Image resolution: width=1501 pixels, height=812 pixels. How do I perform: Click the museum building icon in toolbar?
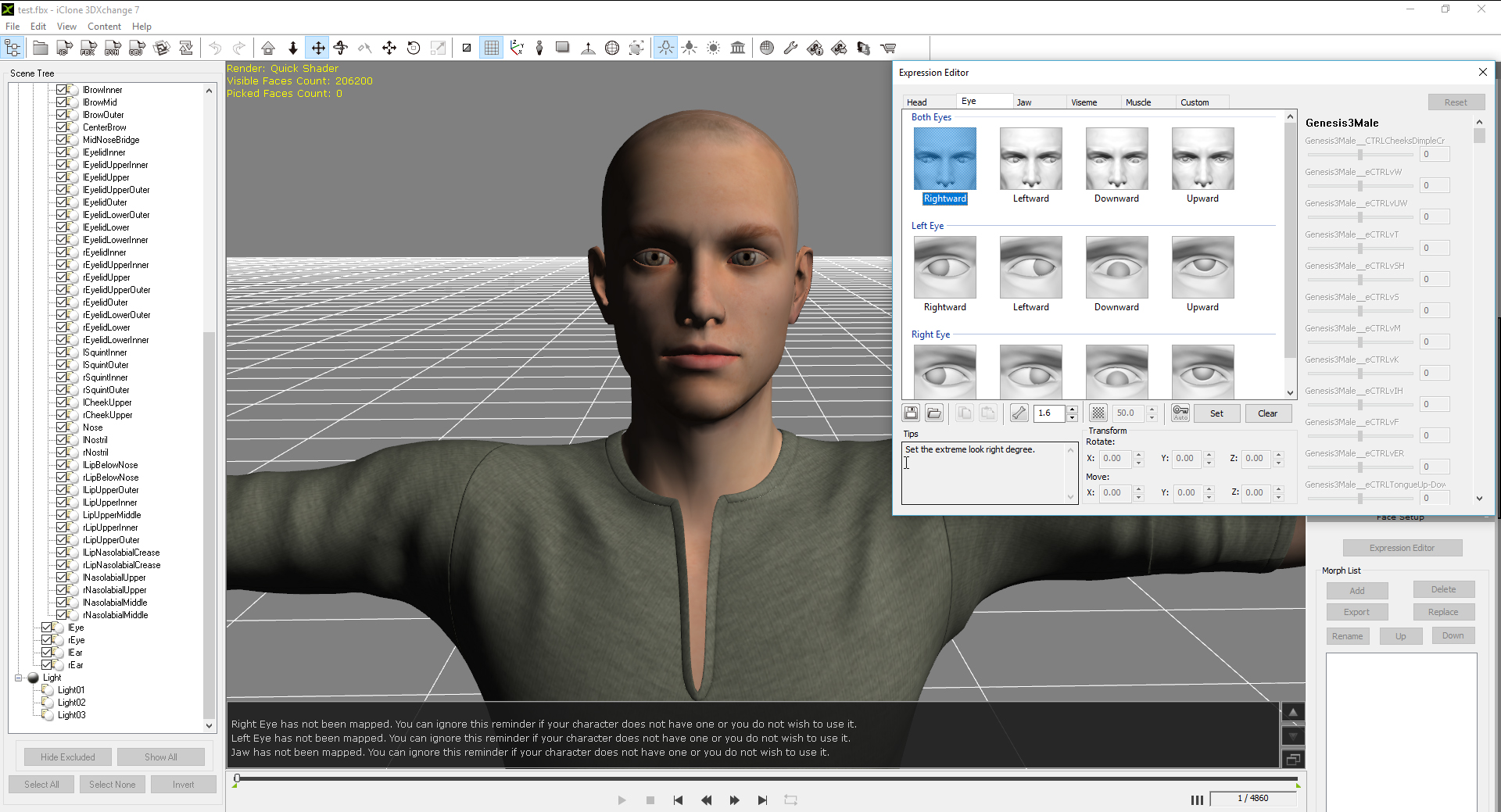click(x=737, y=48)
